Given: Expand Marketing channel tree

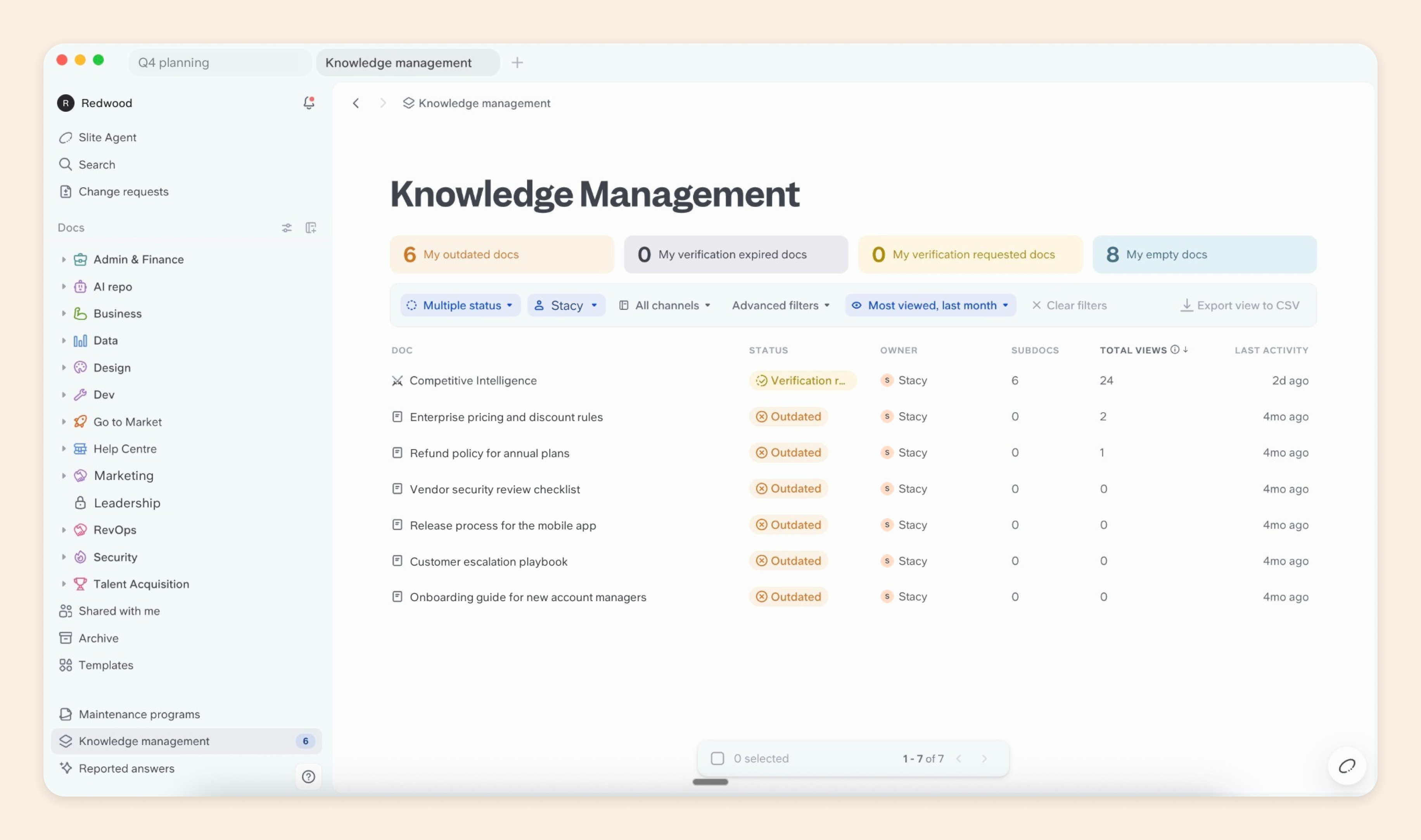Looking at the screenshot, I should point(63,475).
